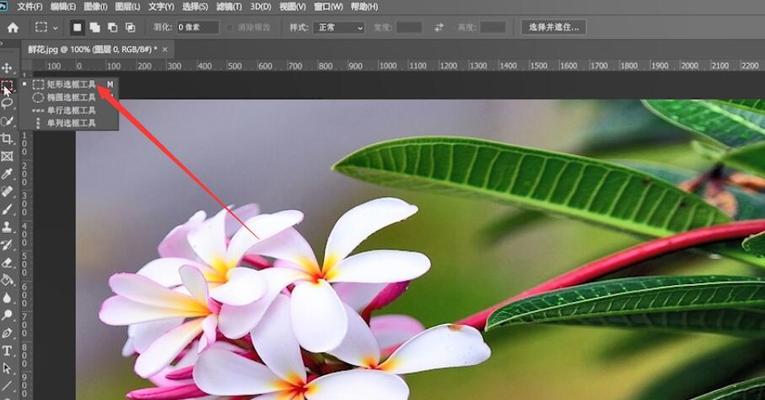Open the 图像(I) menu
765x400 pixels.
coord(95,7)
